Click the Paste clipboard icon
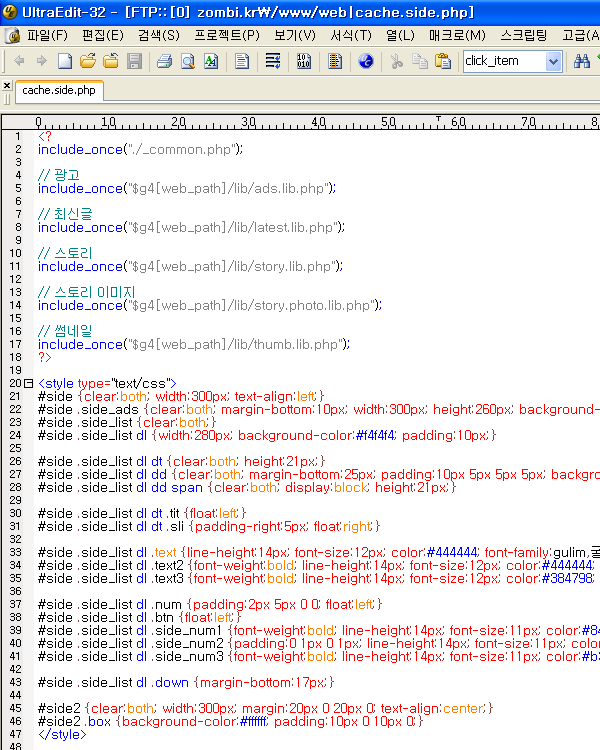Screen dimensions: 600x750 pos(442,61)
